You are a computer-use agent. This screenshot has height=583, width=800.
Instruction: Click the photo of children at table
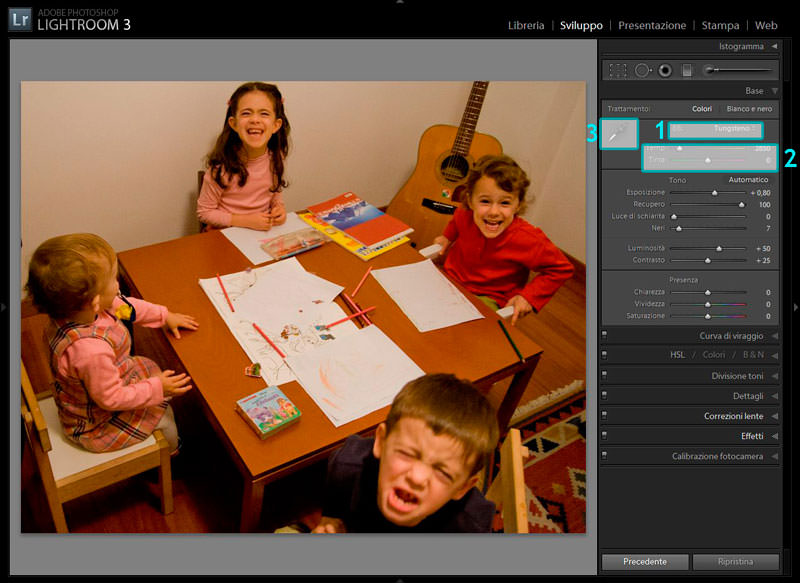303,307
